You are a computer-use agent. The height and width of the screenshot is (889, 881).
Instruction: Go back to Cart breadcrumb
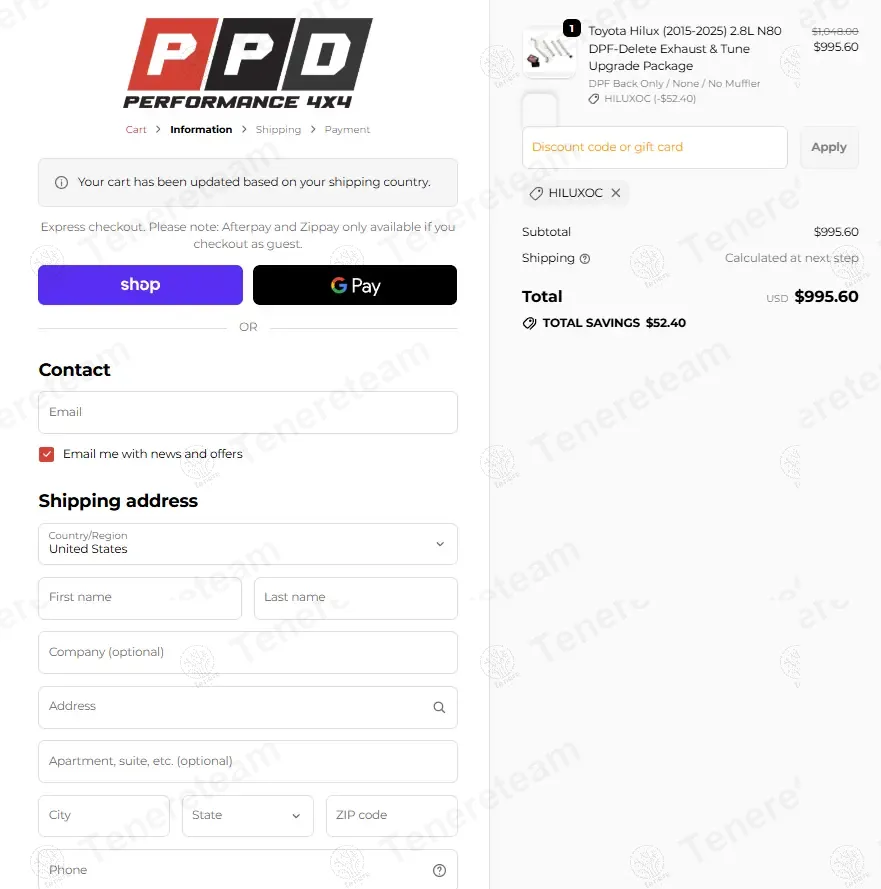[136, 130]
